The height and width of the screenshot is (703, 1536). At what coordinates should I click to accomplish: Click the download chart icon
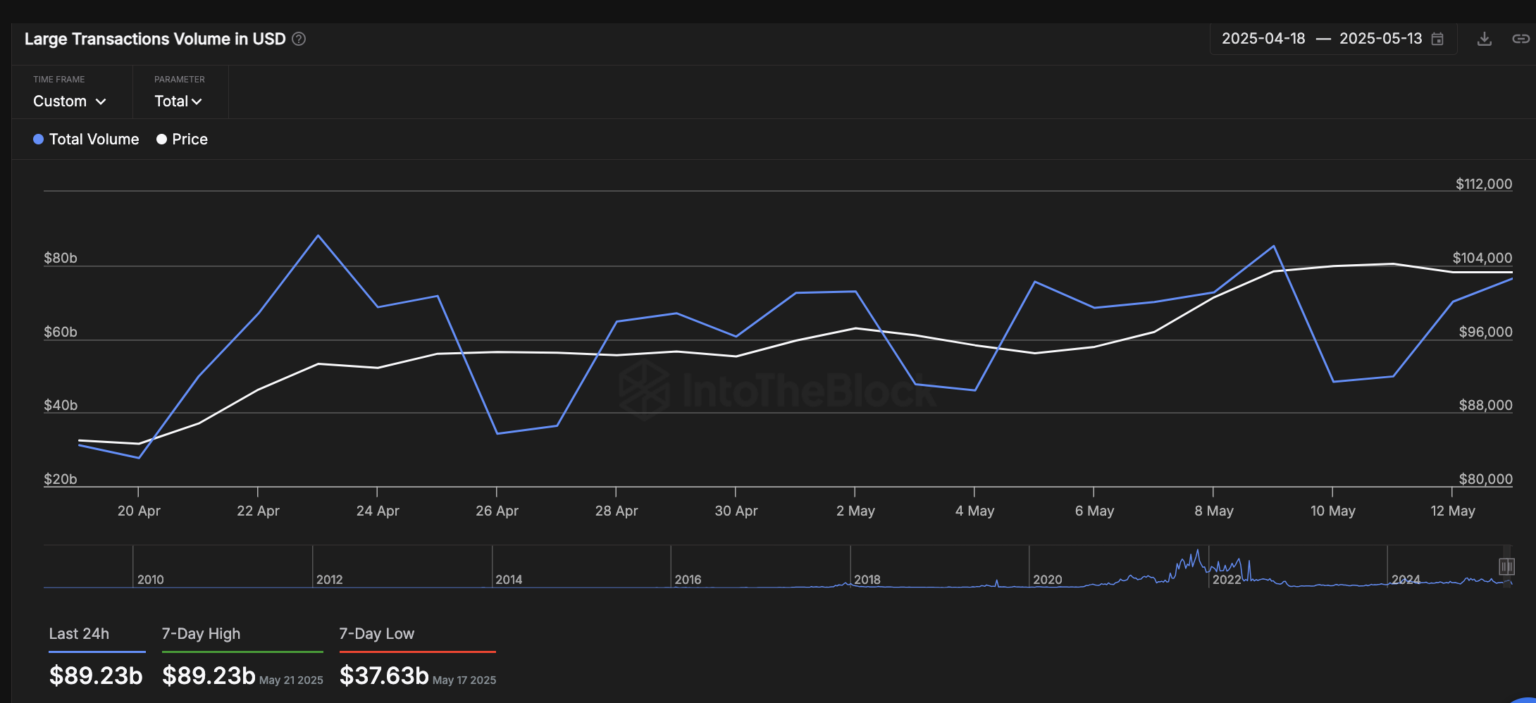coord(1484,38)
